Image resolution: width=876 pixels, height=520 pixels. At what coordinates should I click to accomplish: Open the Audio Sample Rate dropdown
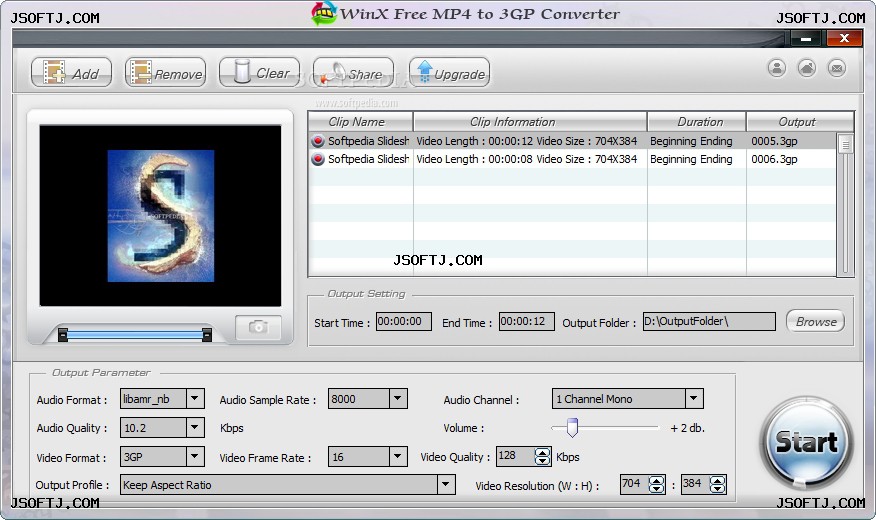pos(397,399)
